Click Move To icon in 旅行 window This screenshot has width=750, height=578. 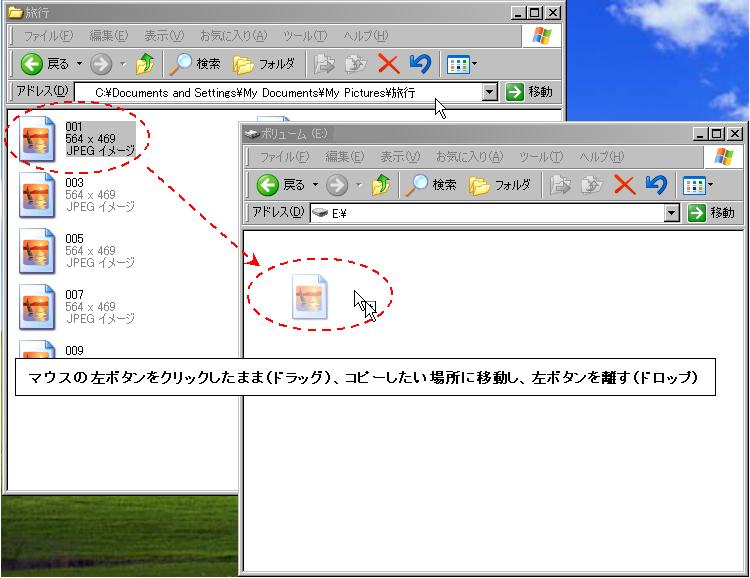[324, 64]
